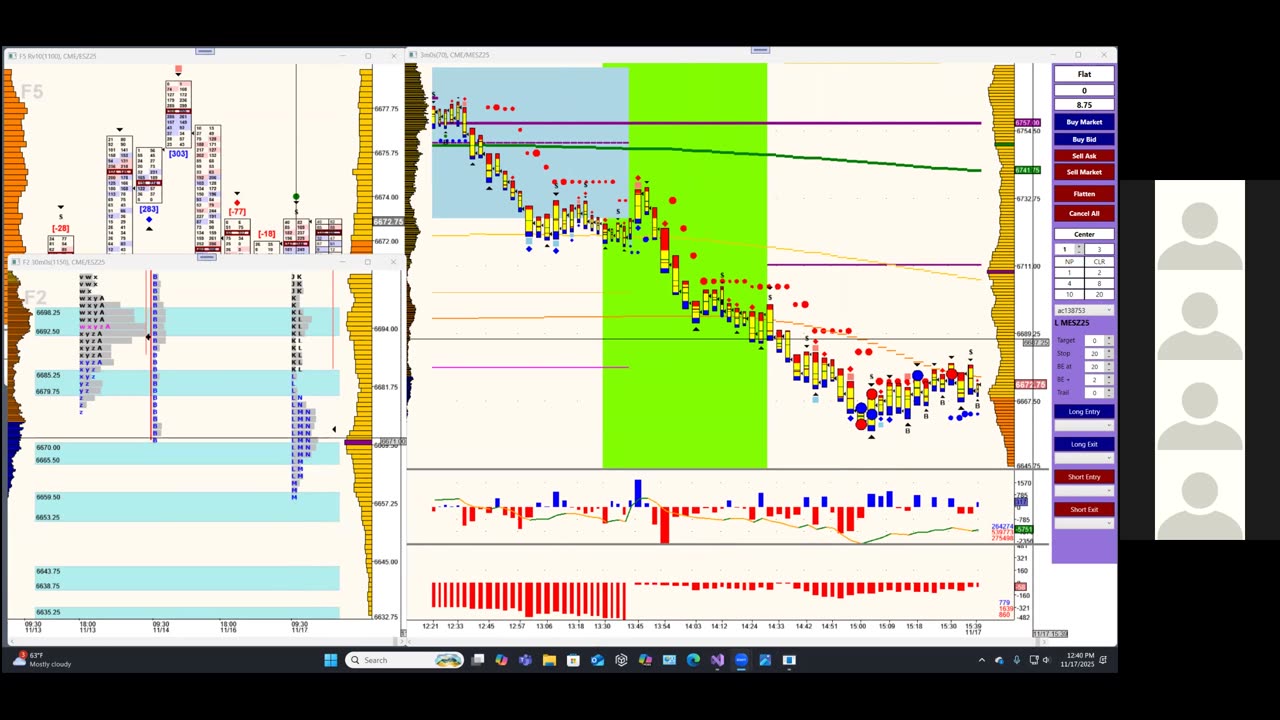
Task: Open the Windows Start menu
Action: coord(331,660)
